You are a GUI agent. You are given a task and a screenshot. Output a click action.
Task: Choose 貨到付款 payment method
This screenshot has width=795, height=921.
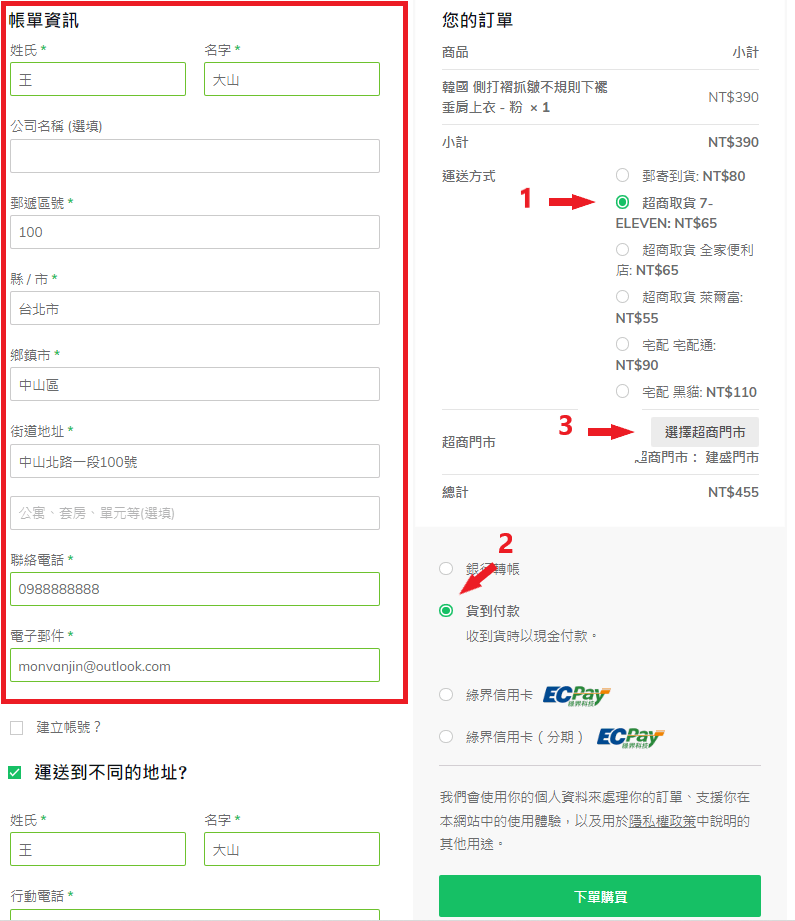(446, 611)
